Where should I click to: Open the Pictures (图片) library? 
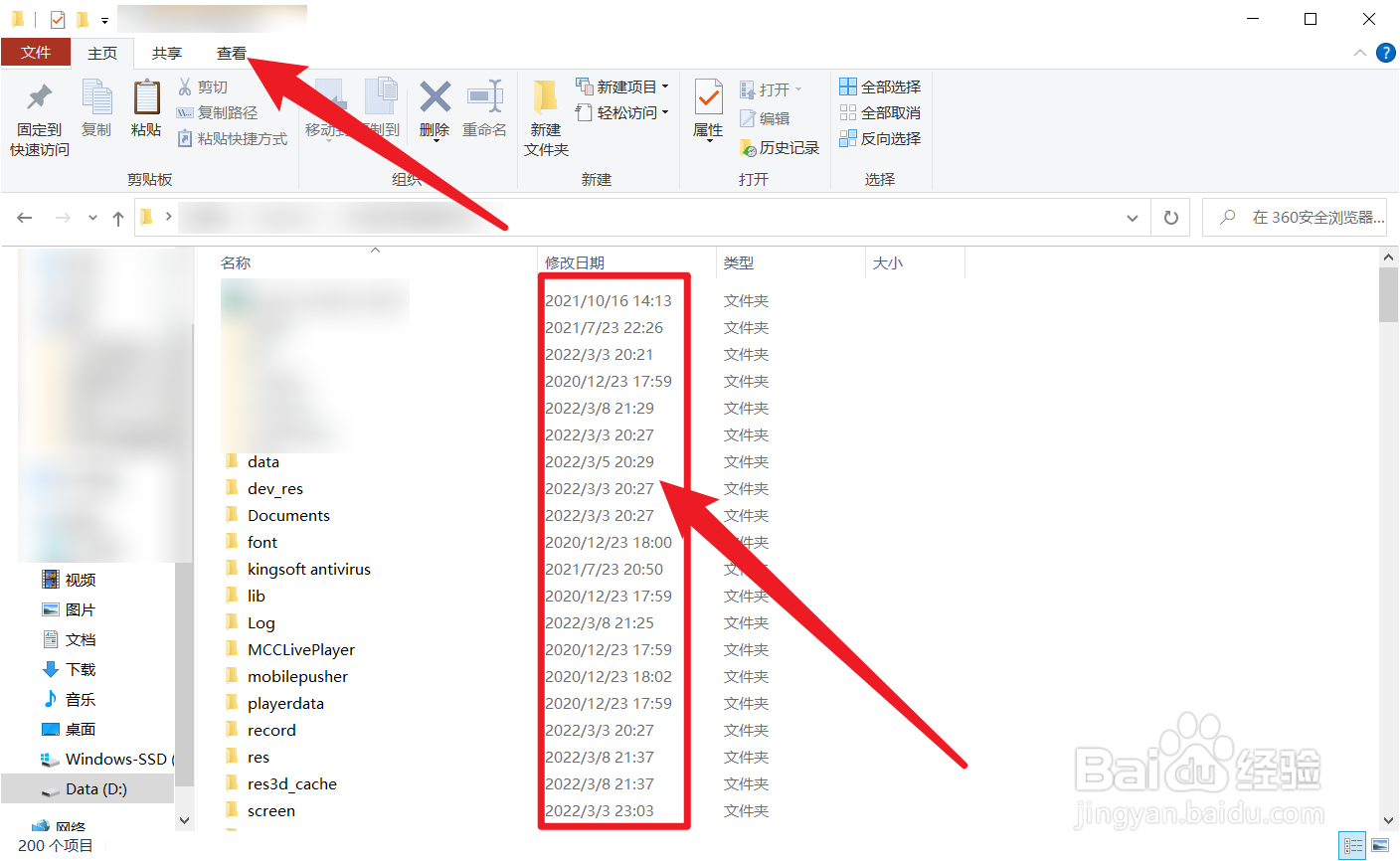point(69,610)
